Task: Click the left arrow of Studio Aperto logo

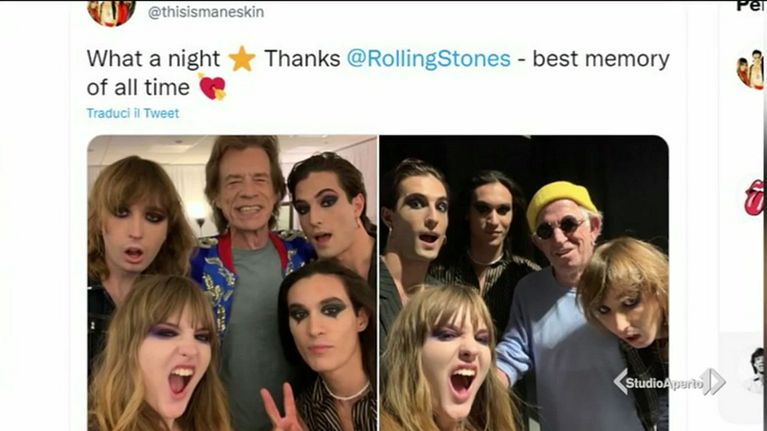Action: pos(621,381)
